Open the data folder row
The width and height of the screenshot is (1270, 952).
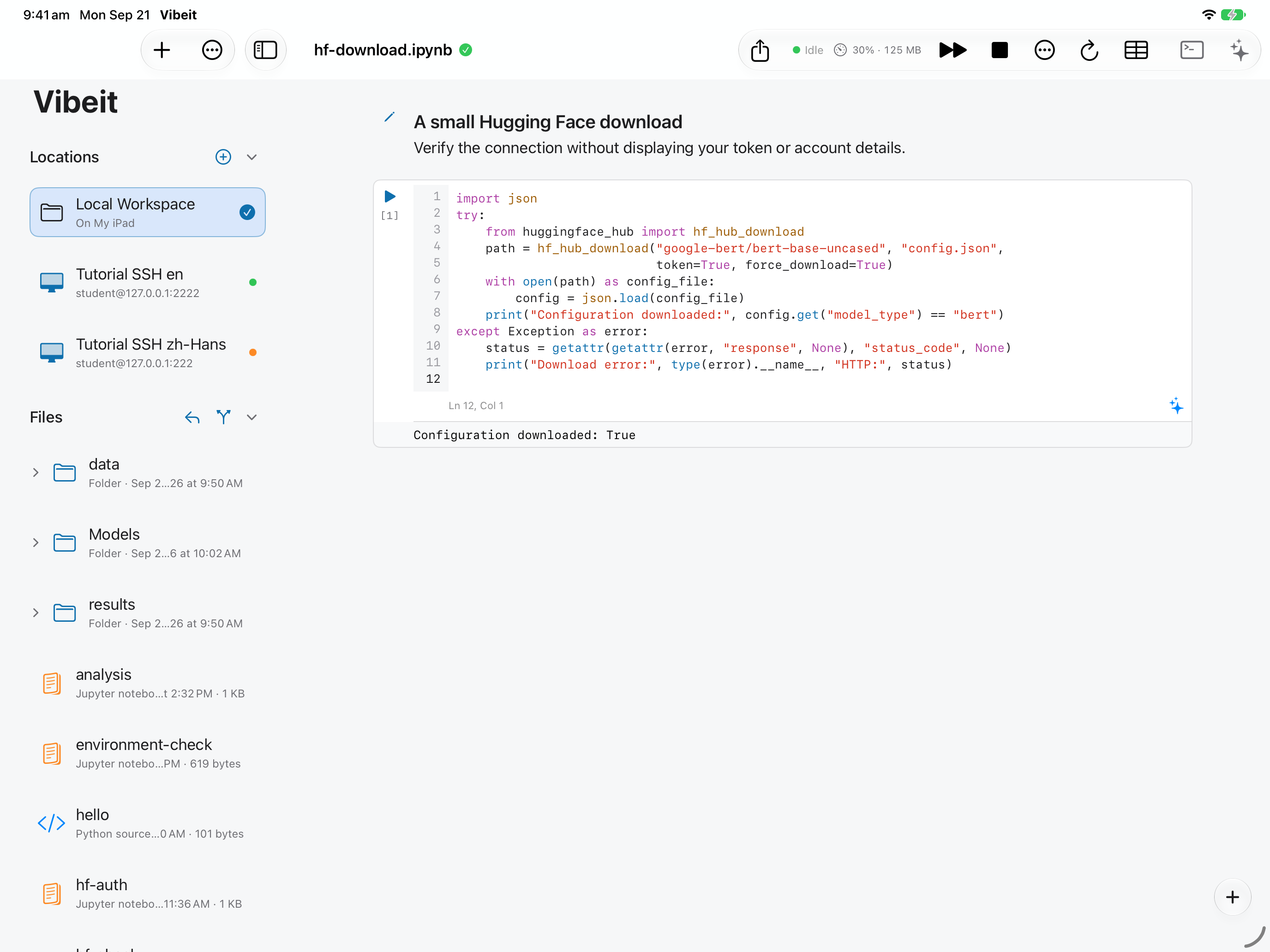coord(148,472)
